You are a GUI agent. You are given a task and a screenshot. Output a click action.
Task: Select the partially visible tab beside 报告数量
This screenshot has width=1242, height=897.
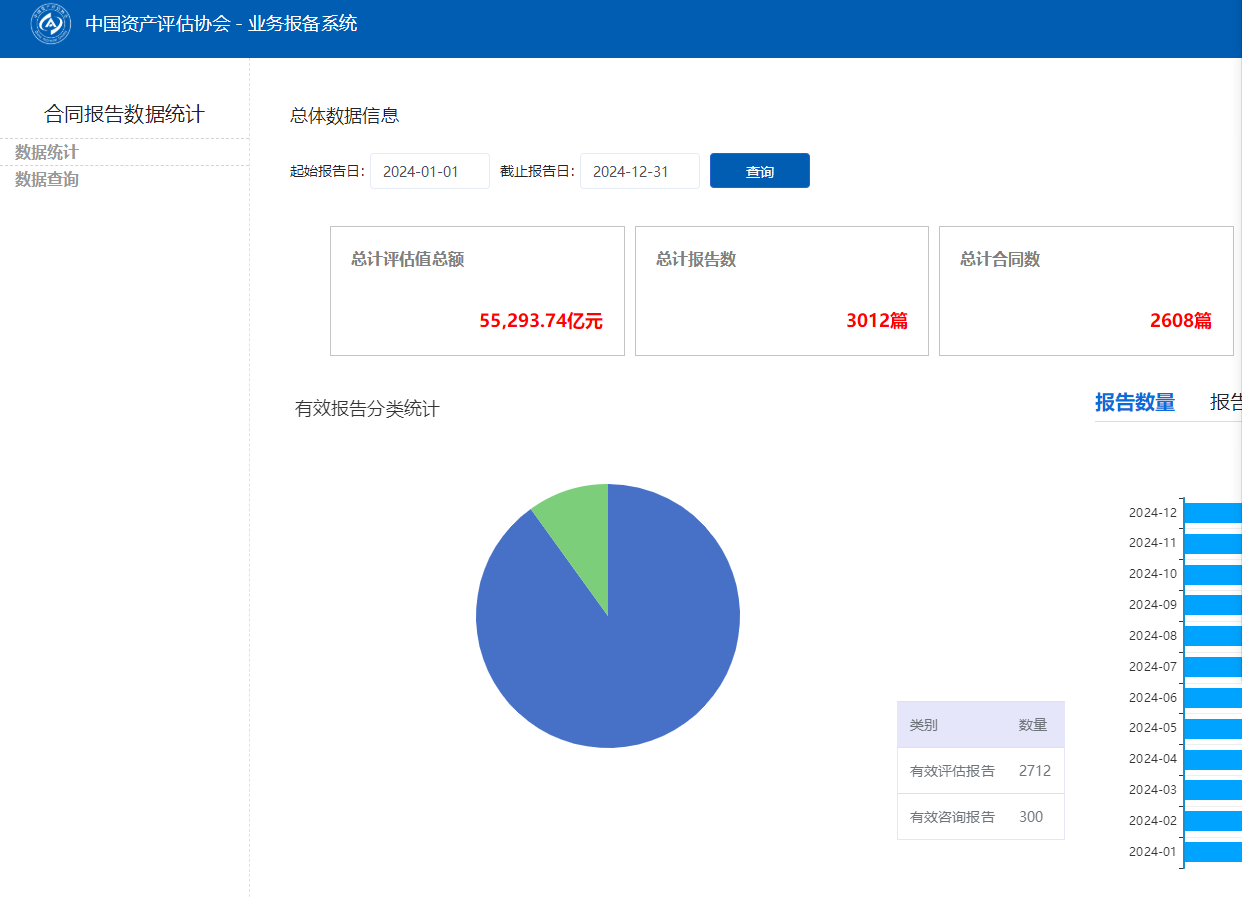[x=1226, y=402]
